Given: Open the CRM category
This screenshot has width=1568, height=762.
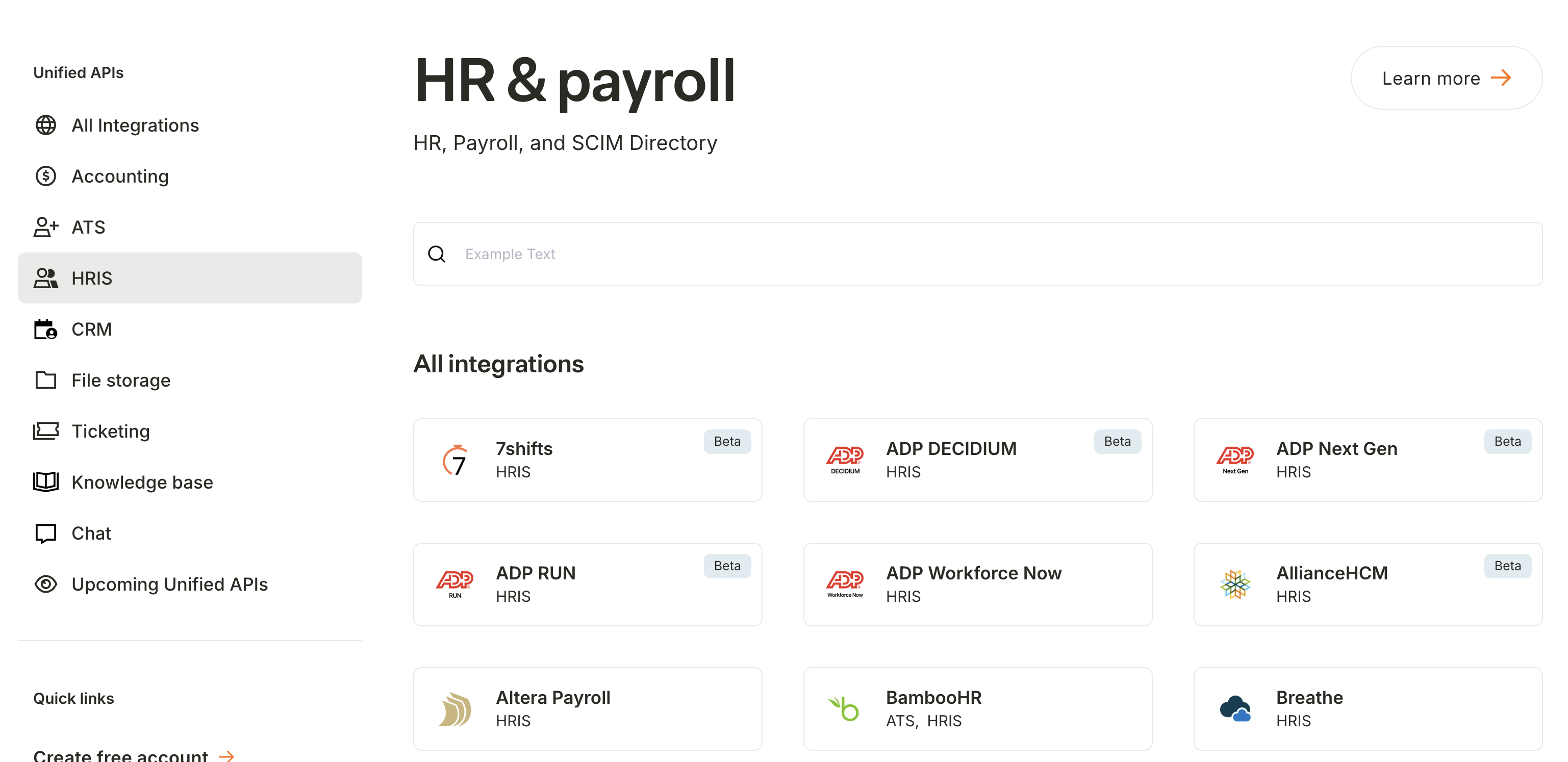Looking at the screenshot, I should coord(190,329).
